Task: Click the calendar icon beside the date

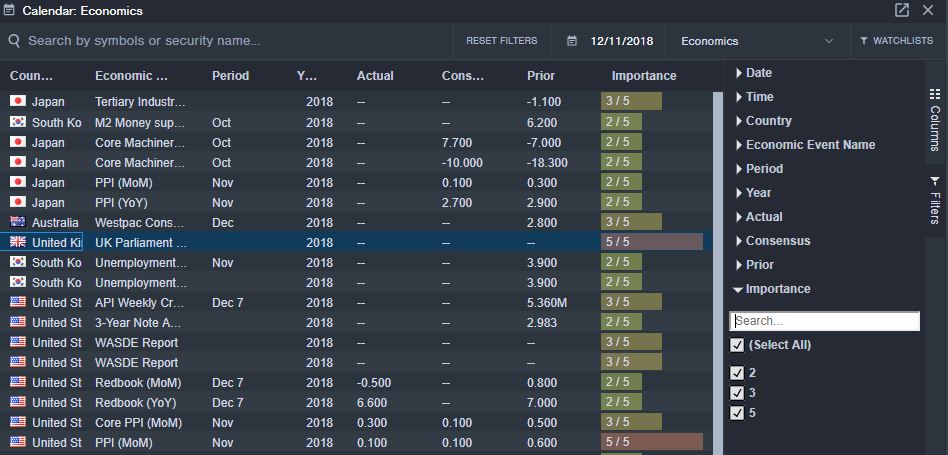Action: 572,41
